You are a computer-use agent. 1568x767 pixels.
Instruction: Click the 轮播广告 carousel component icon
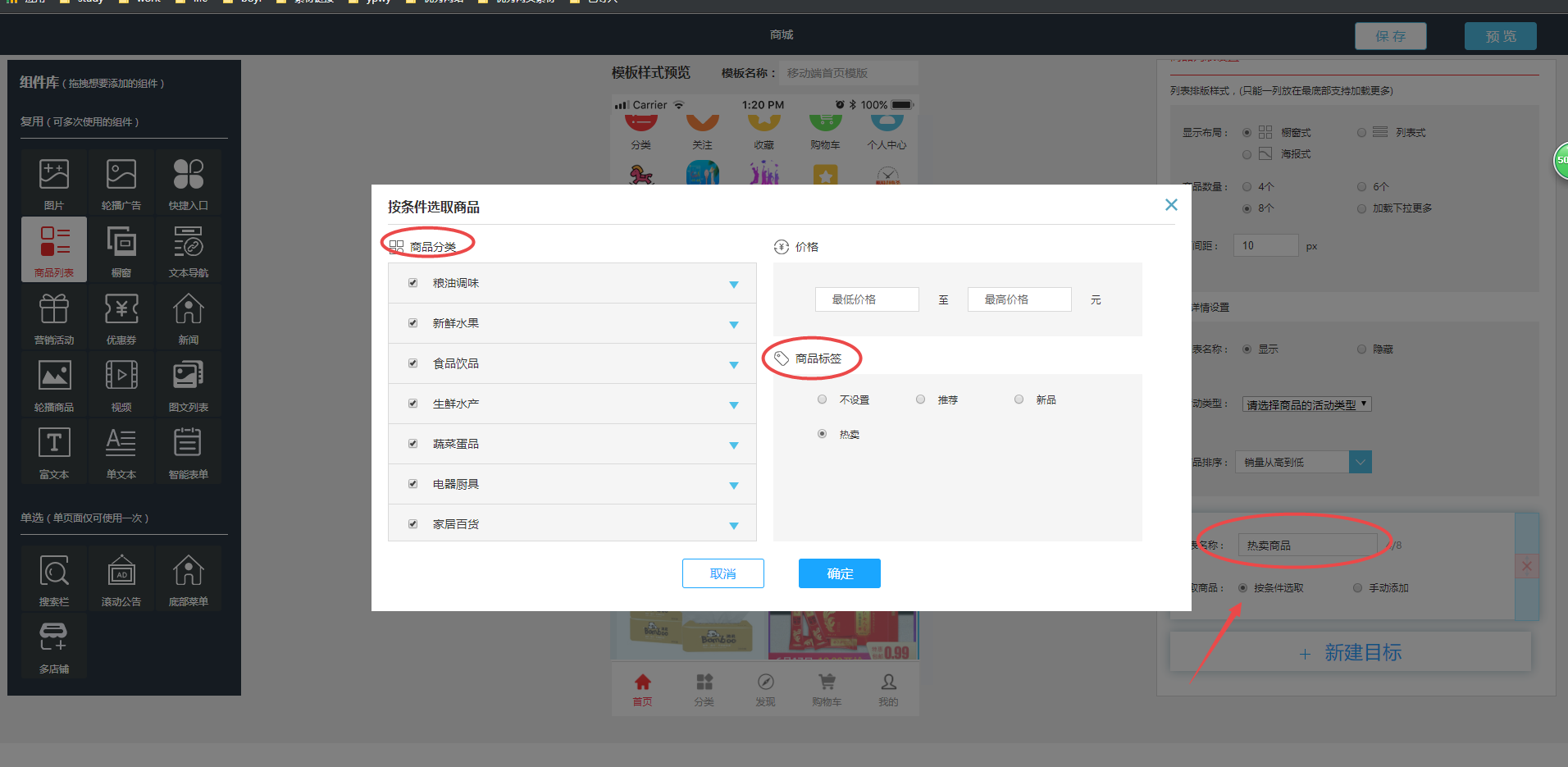[x=121, y=175]
